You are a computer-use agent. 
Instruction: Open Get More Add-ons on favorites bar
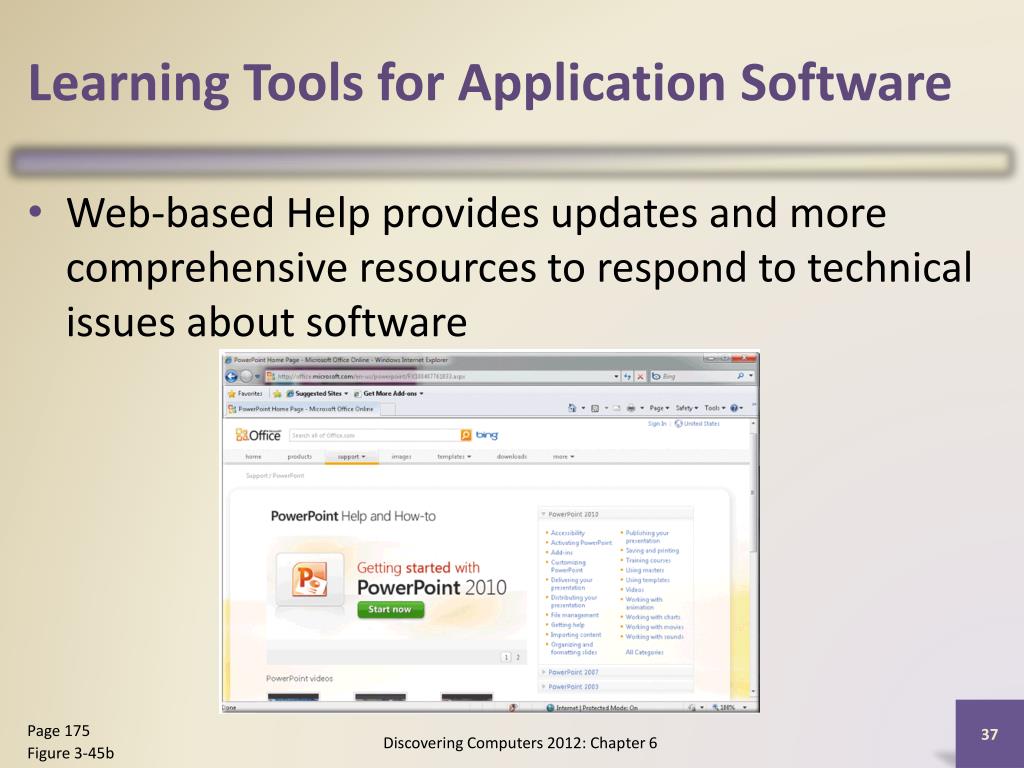pyautogui.click(x=389, y=394)
